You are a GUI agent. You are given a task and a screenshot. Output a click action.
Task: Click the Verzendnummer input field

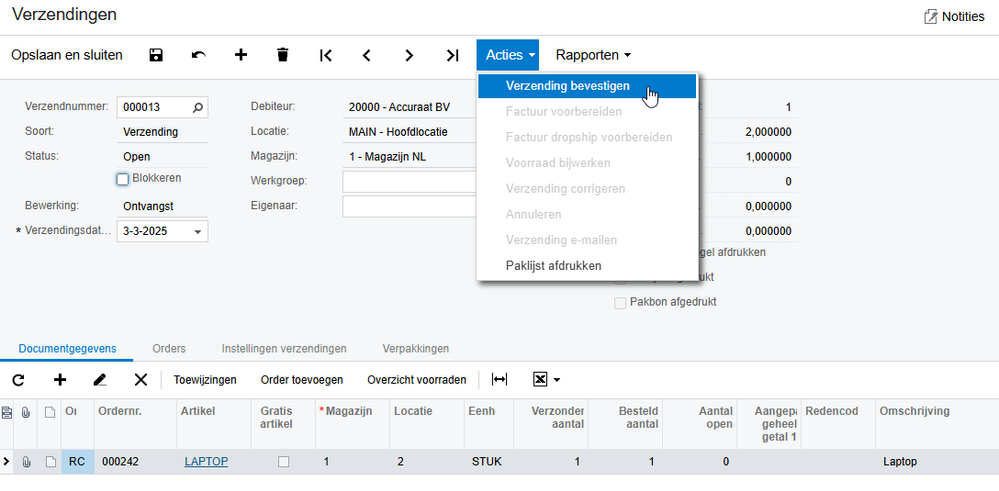(x=154, y=107)
